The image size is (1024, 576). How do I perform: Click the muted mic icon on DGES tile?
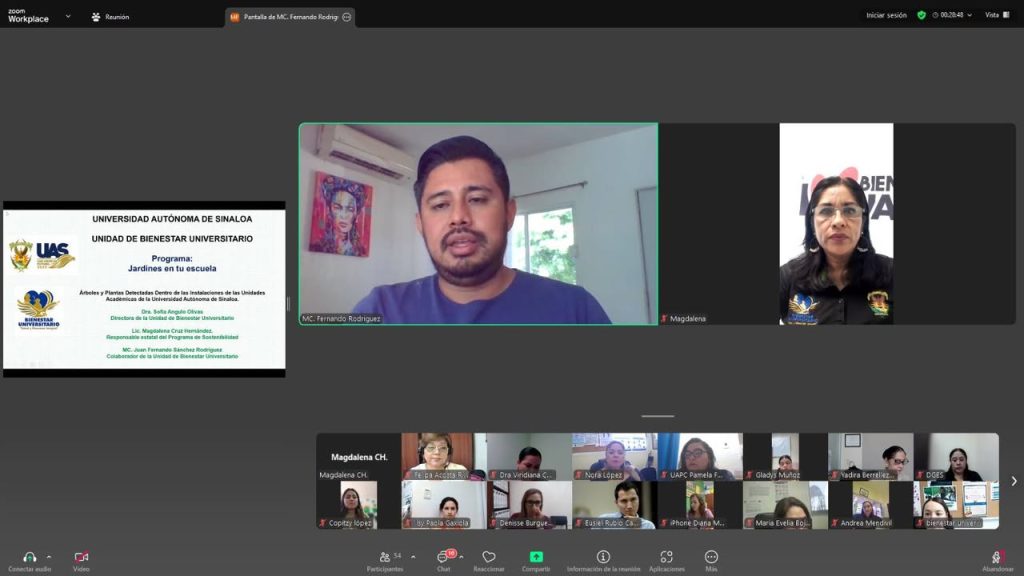pyautogui.click(x=920, y=475)
